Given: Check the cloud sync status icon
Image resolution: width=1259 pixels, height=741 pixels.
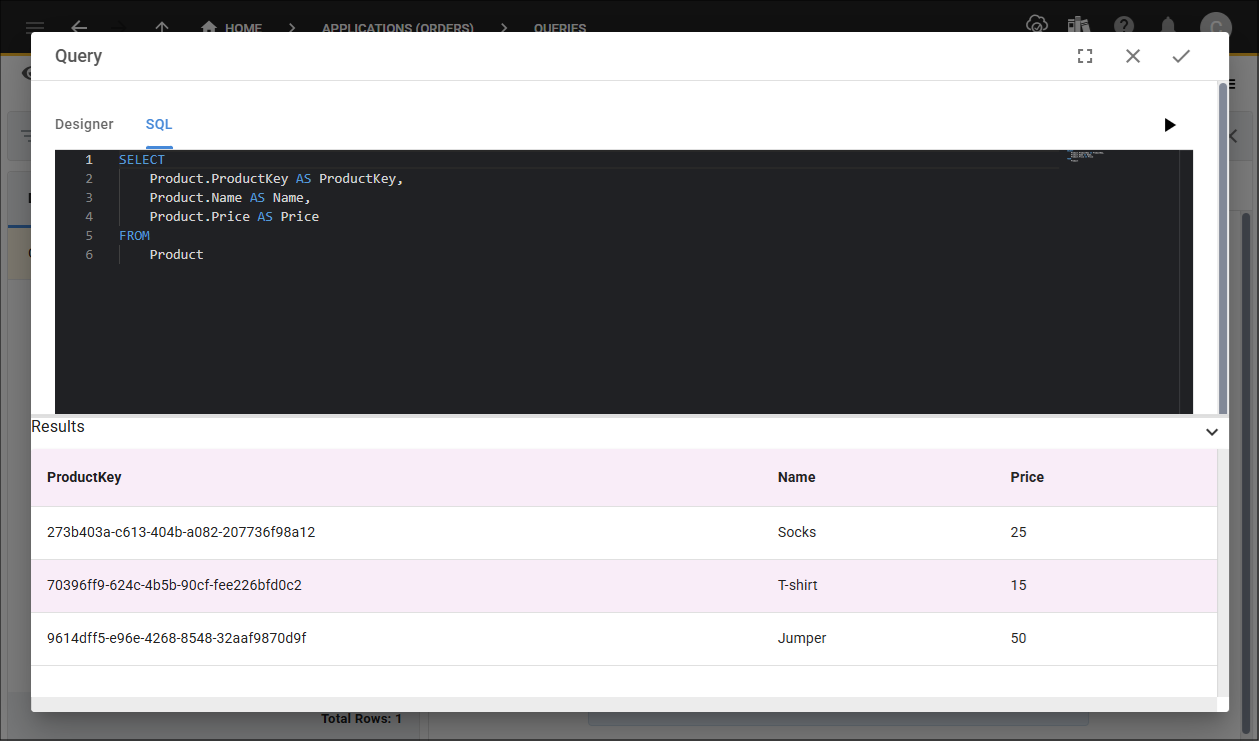Looking at the screenshot, I should [x=1036, y=25].
